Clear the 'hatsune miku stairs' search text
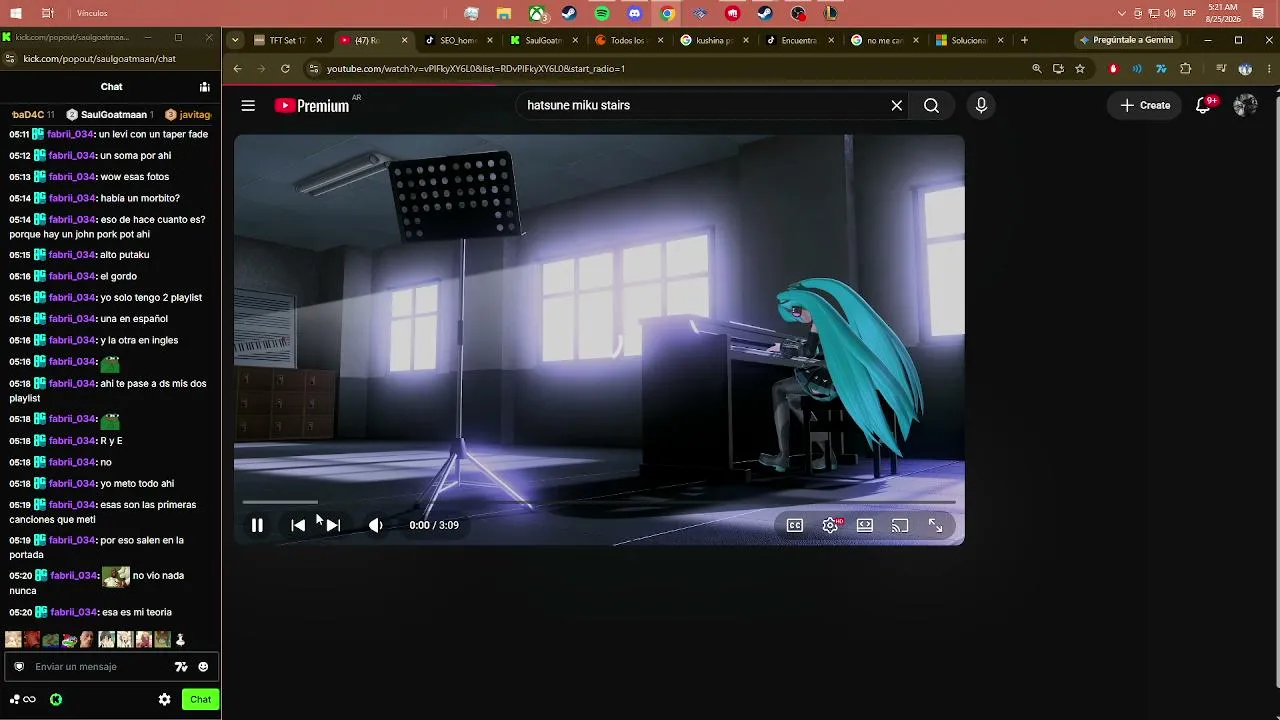Image resolution: width=1280 pixels, height=720 pixels. (x=897, y=105)
